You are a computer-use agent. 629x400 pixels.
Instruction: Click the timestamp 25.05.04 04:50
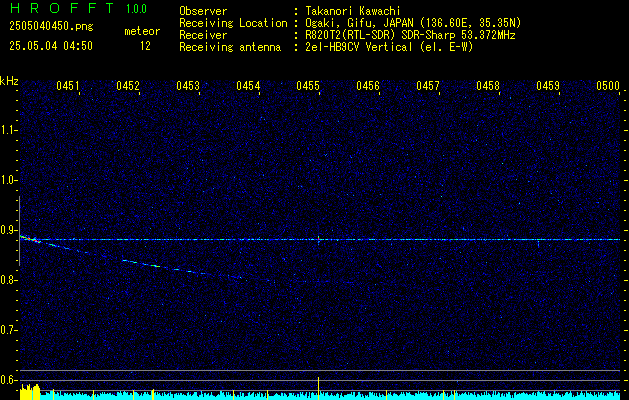coord(51,46)
